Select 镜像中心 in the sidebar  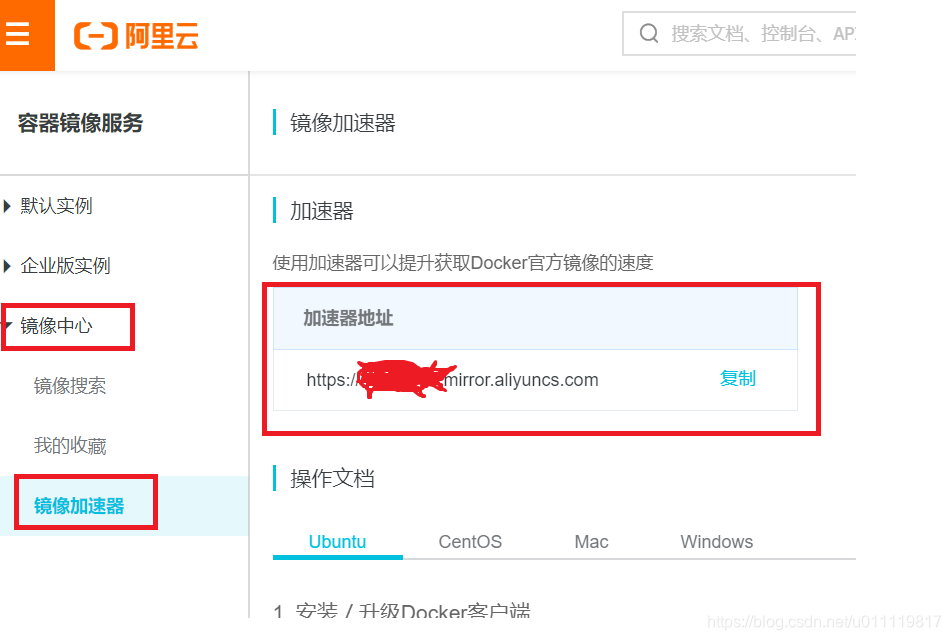(x=56, y=326)
